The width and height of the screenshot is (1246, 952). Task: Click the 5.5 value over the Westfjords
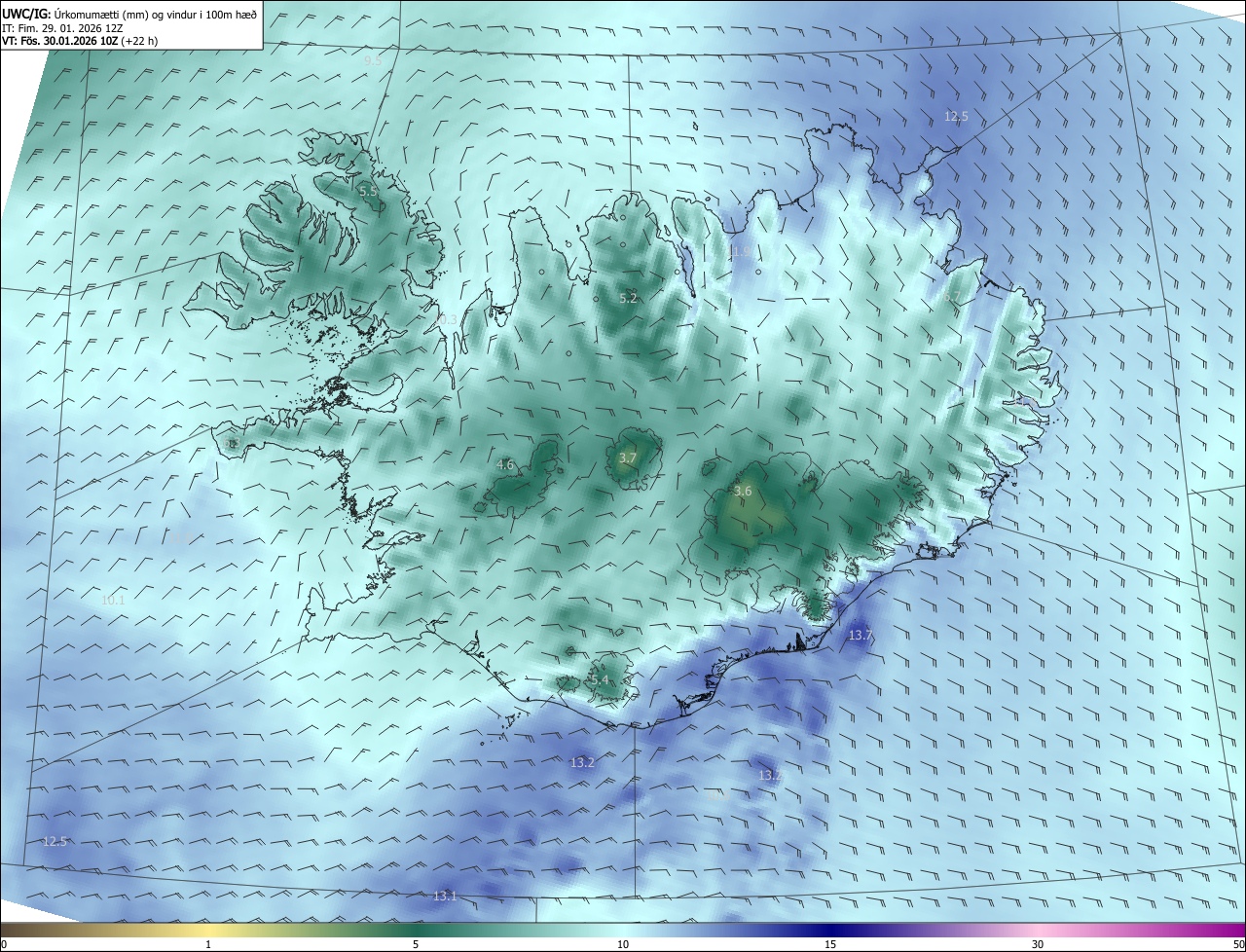(x=368, y=192)
